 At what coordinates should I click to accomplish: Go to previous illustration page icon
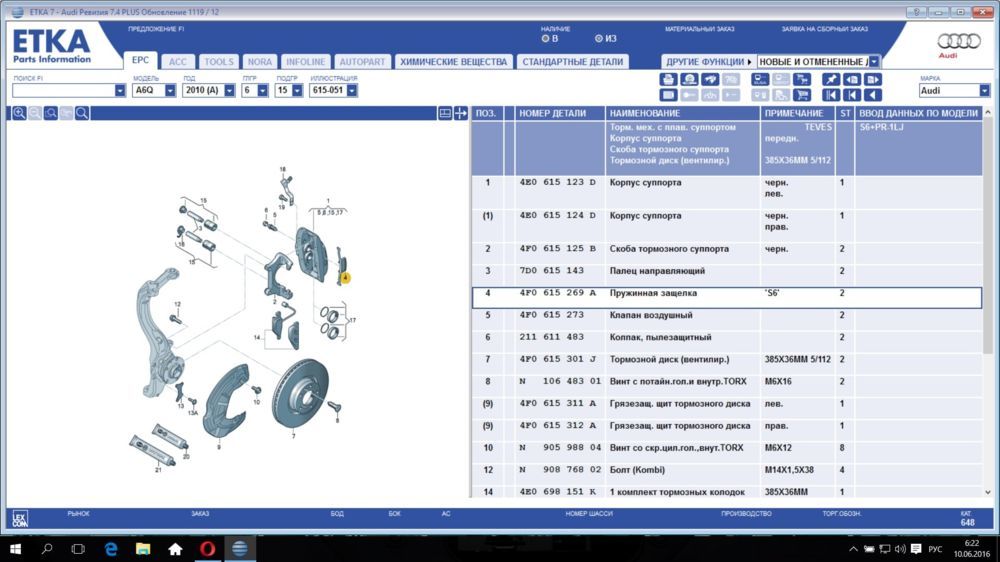[851, 79]
